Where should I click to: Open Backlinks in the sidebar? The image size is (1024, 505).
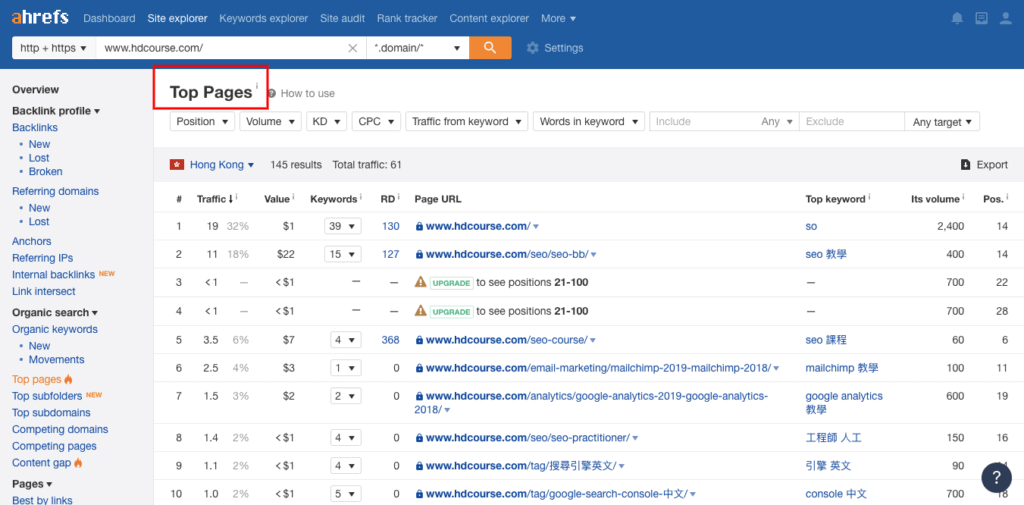[35, 127]
